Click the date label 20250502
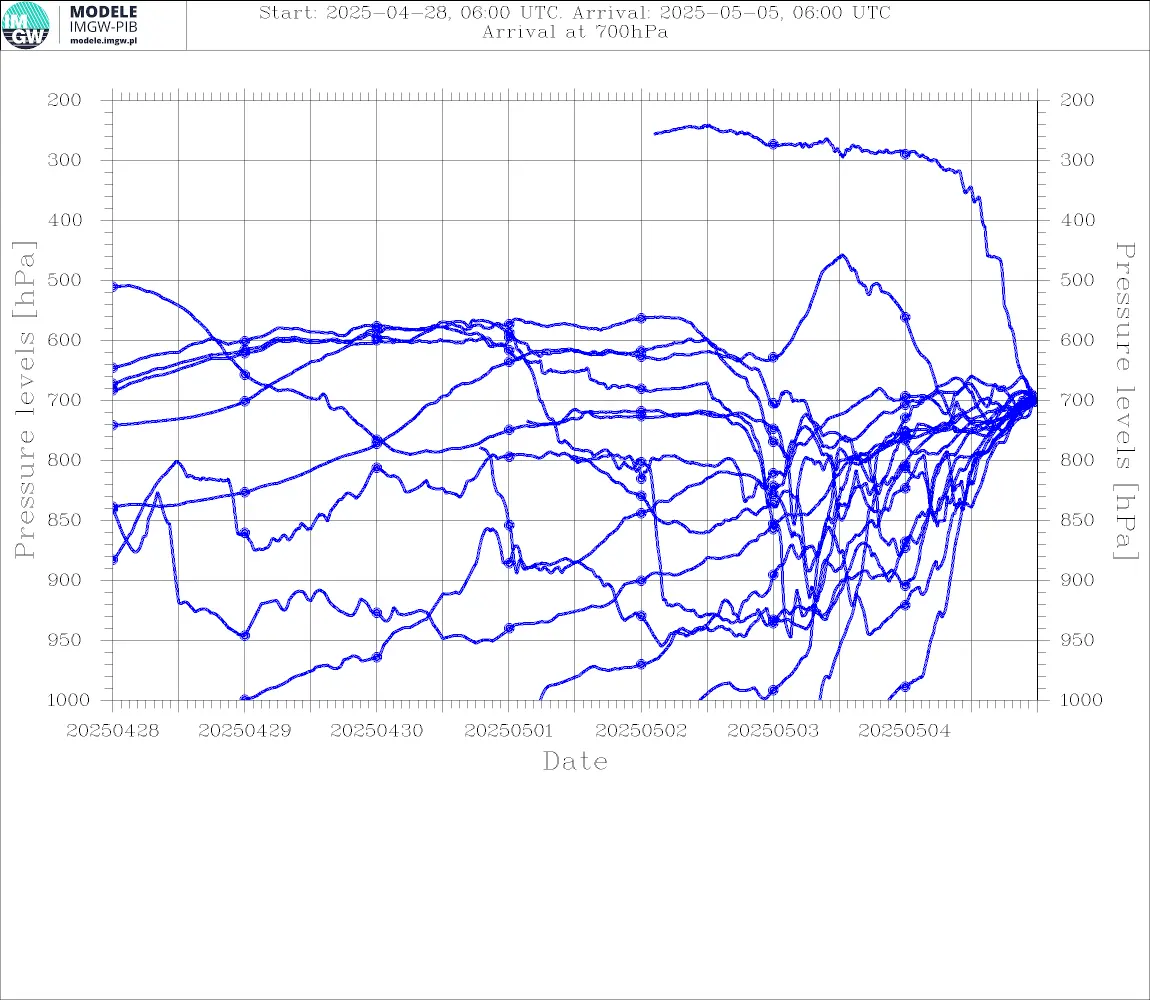 coord(641,731)
